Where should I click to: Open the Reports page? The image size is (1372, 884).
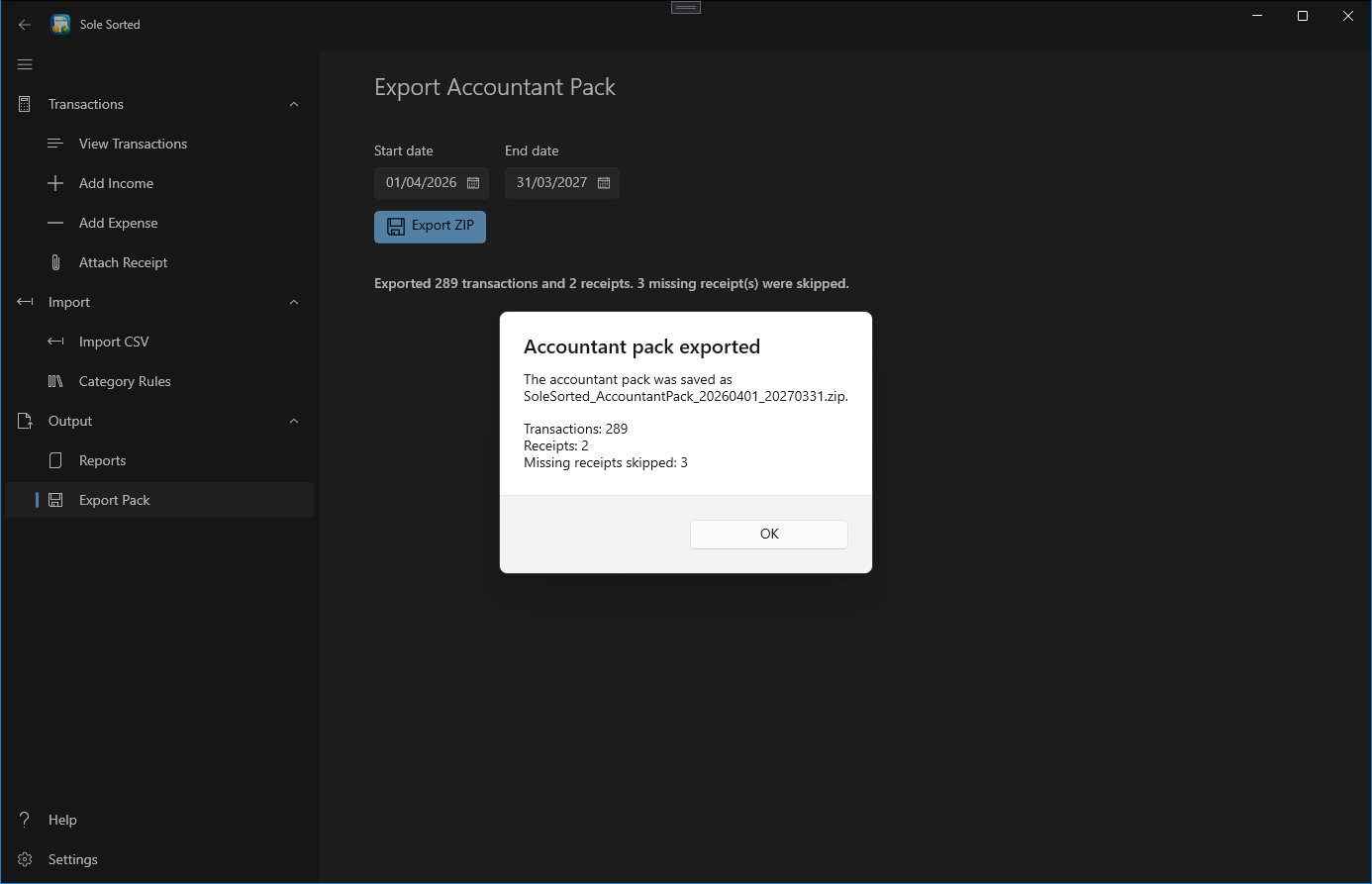point(159,460)
